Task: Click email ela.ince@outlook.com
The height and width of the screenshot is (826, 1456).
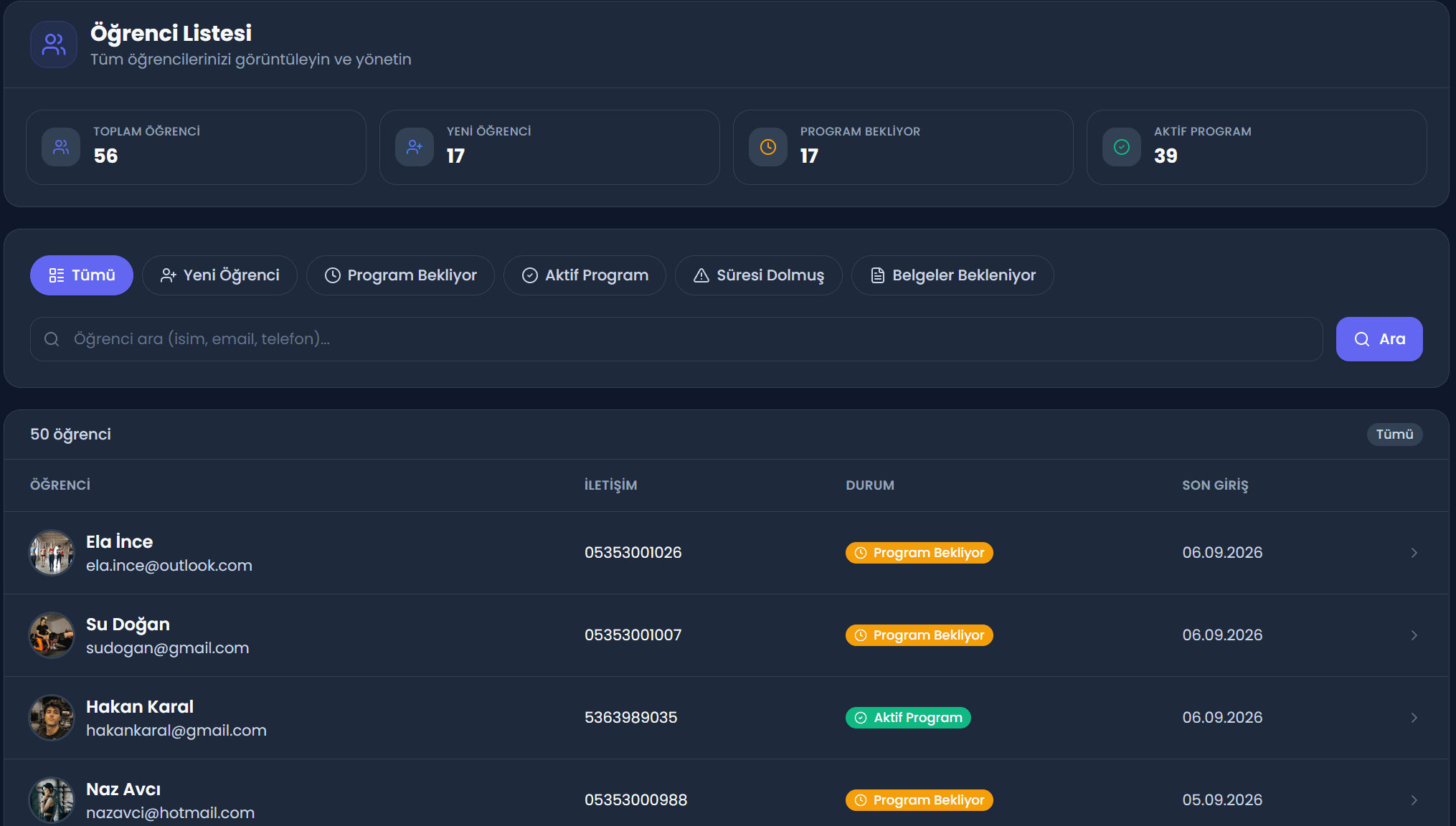Action: click(x=169, y=566)
